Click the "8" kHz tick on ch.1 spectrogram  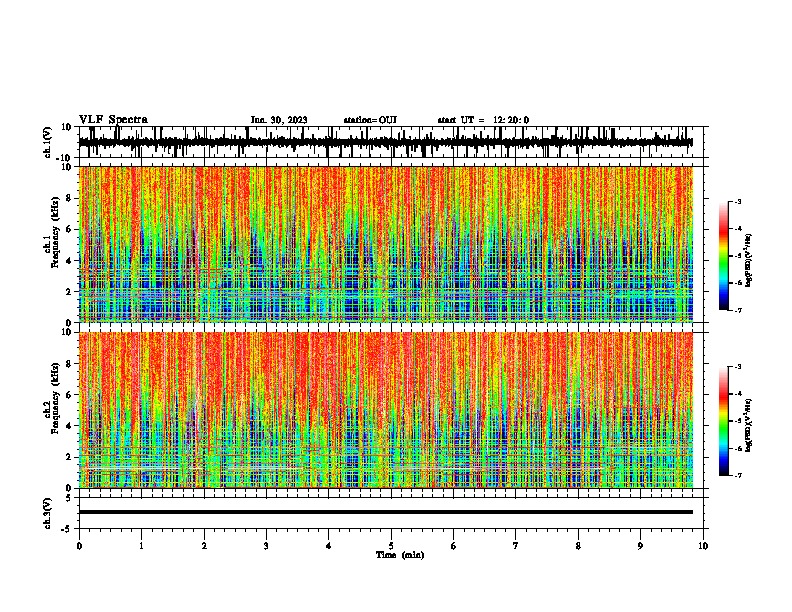[69, 198]
